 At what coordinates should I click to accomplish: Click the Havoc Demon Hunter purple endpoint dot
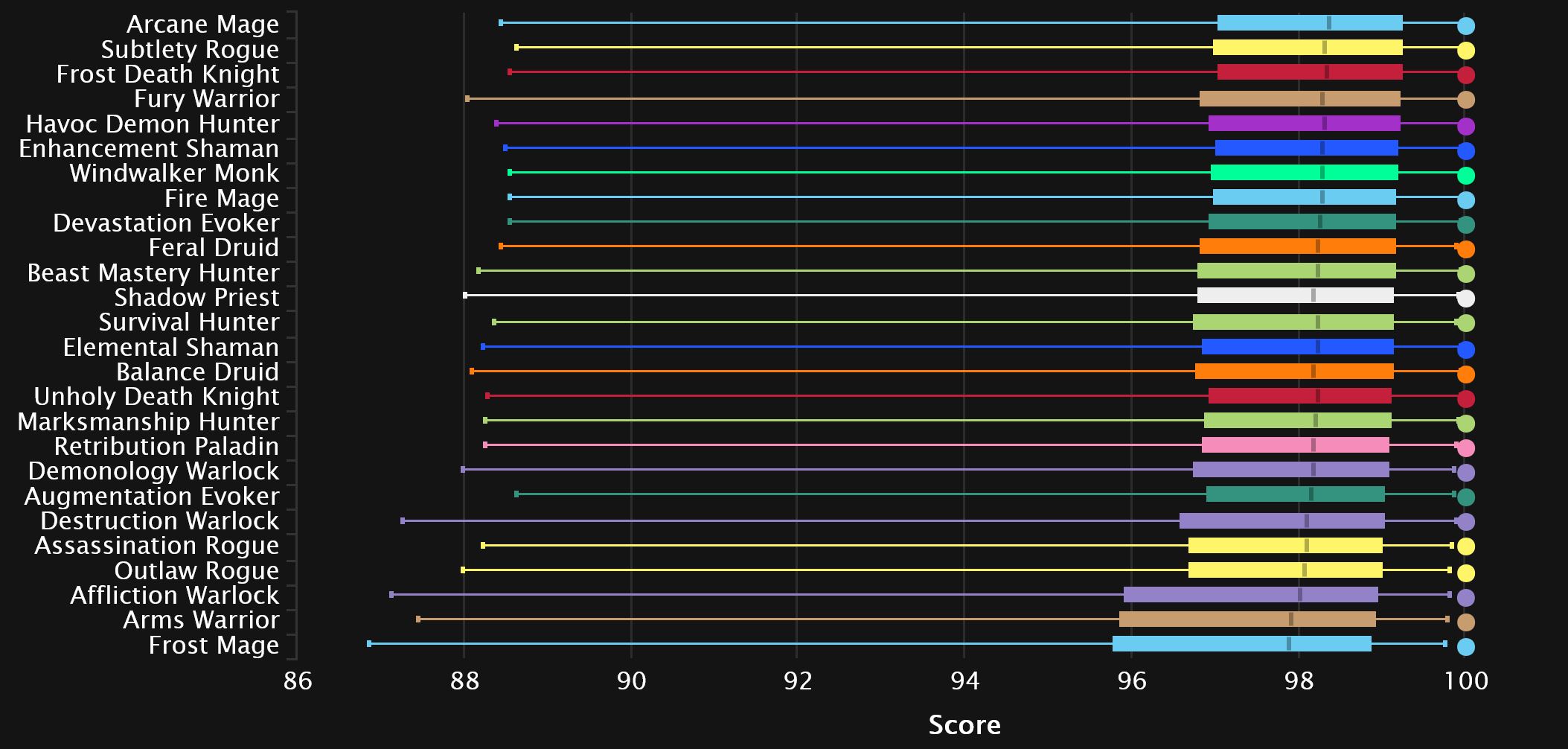(1465, 126)
